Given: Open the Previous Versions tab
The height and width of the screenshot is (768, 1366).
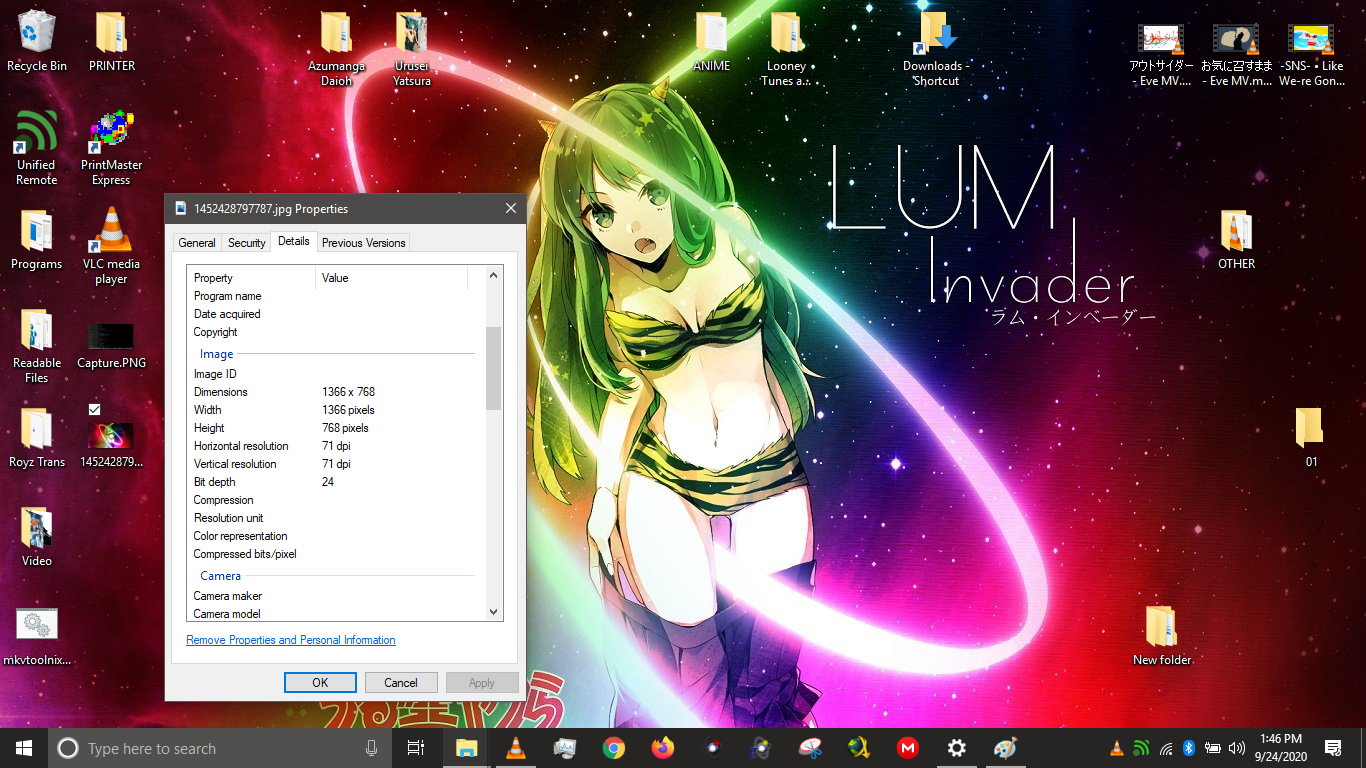Looking at the screenshot, I should (364, 243).
